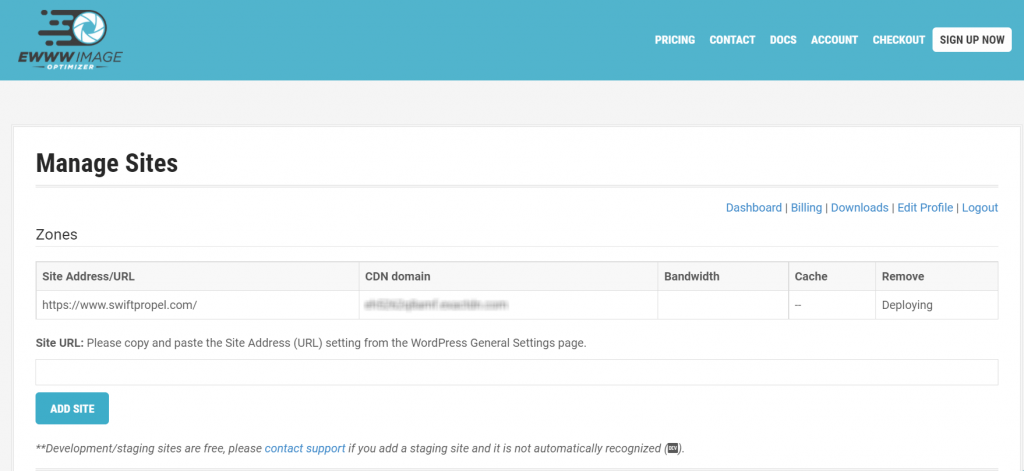This screenshot has width=1024, height=471.
Task: Click the Zones section heading
Action: (x=56, y=235)
